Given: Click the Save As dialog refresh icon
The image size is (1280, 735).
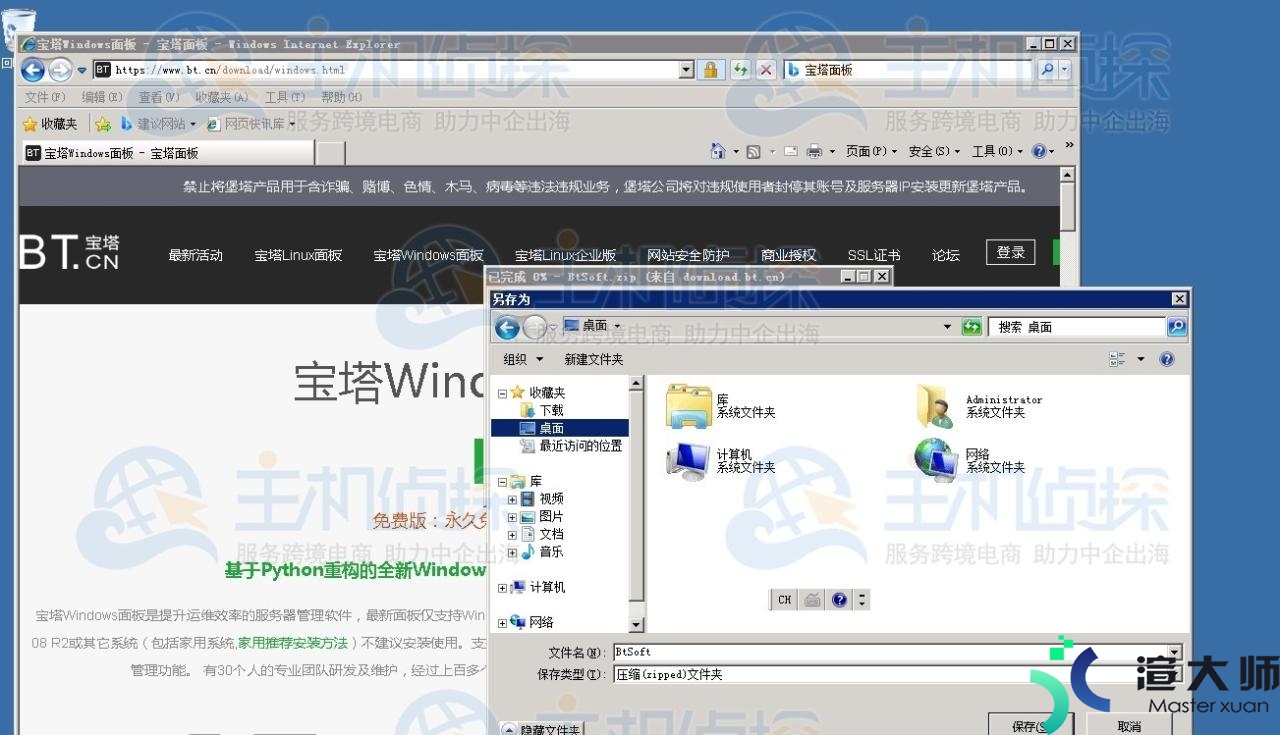Looking at the screenshot, I should click(971, 327).
